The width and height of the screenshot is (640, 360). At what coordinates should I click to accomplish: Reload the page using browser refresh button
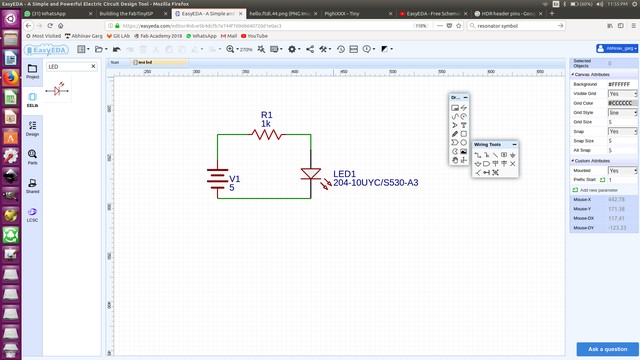(50, 25)
